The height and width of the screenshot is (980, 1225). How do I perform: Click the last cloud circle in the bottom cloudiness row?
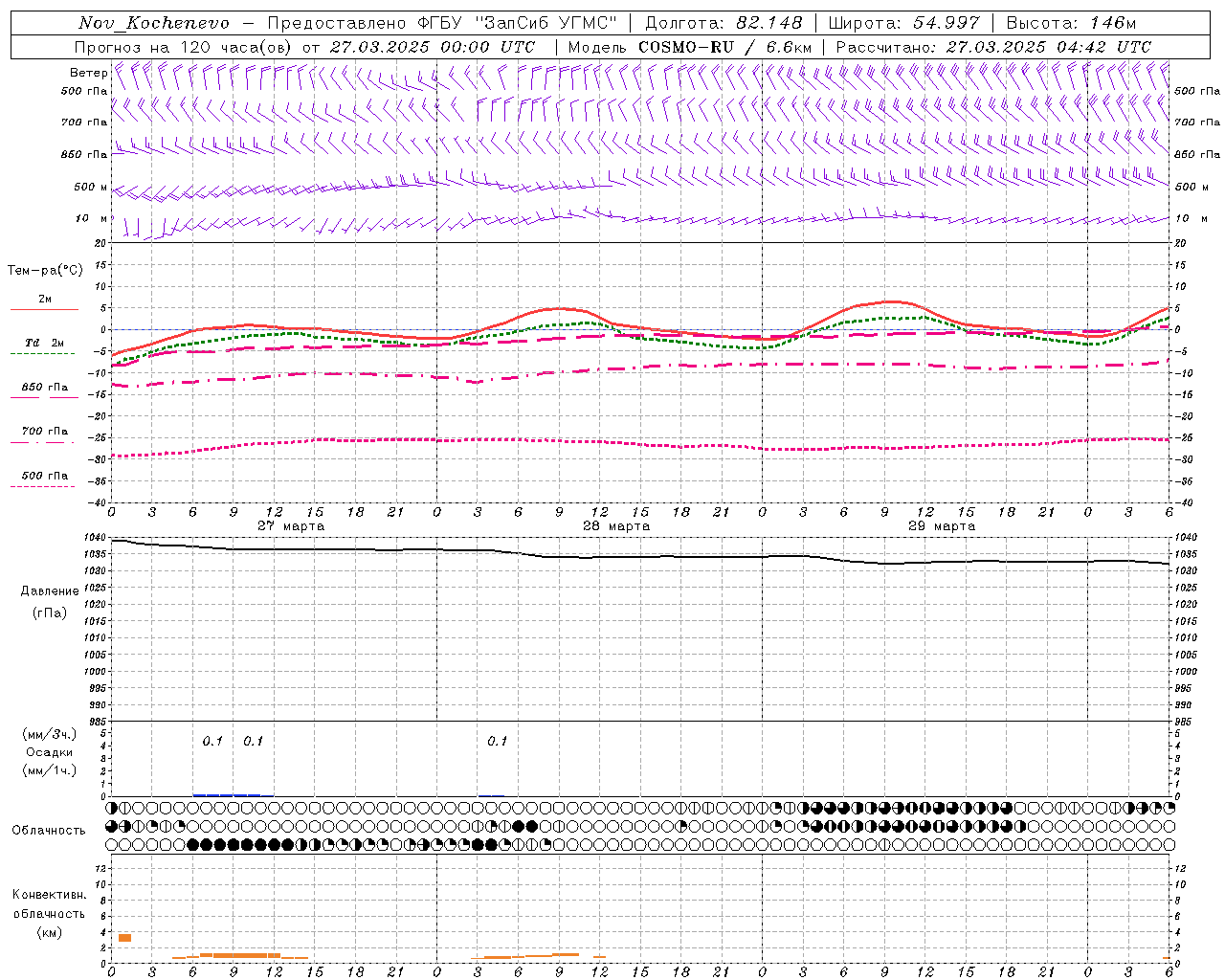click(x=1169, y=844)
